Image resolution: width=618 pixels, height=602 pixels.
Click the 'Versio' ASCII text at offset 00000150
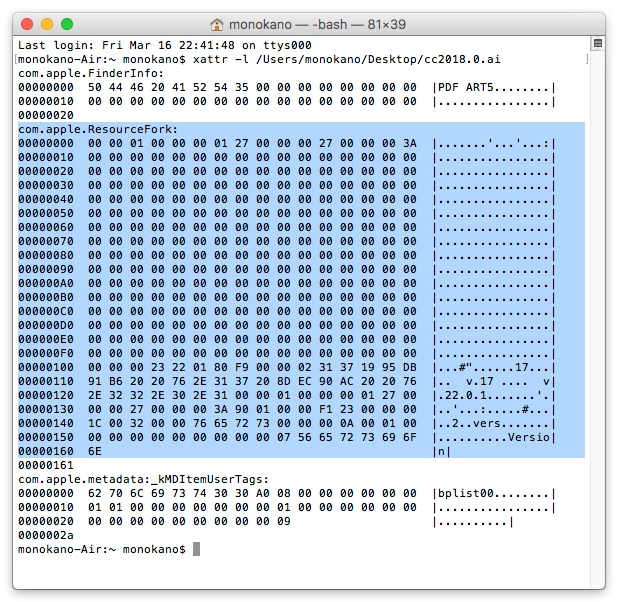(529, 437)
